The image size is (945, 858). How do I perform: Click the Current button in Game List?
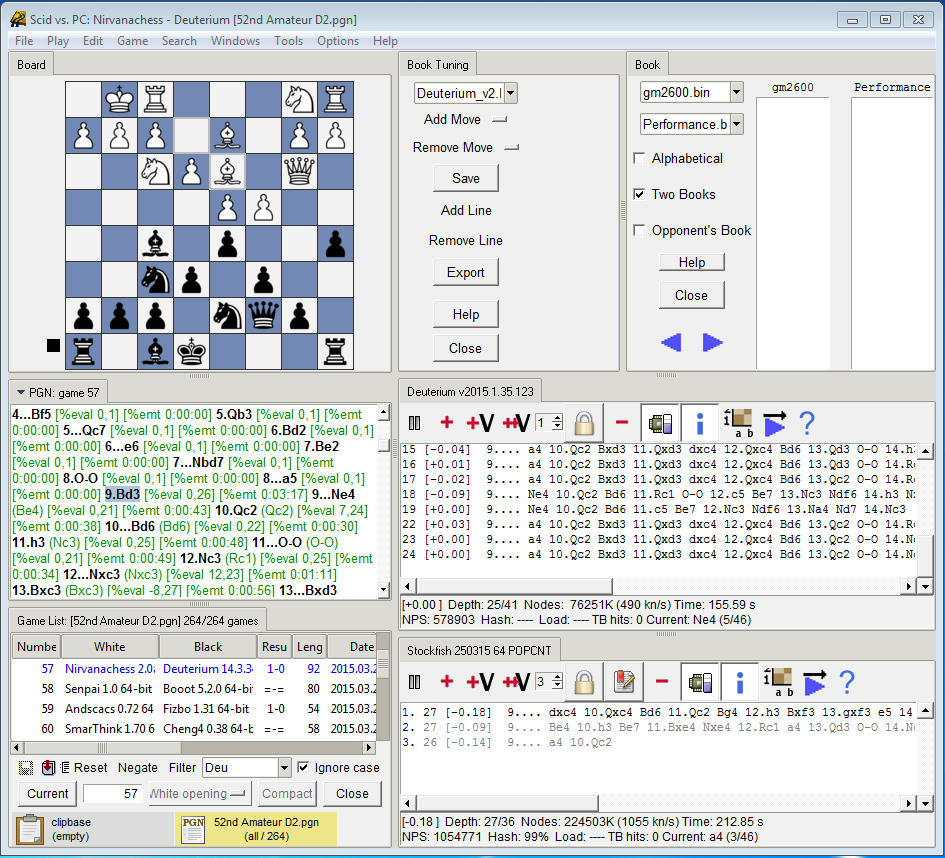48,794
